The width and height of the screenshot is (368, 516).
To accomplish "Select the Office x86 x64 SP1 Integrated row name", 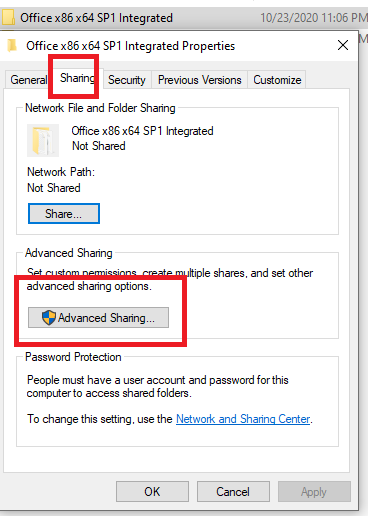I will tap(96, 17).
